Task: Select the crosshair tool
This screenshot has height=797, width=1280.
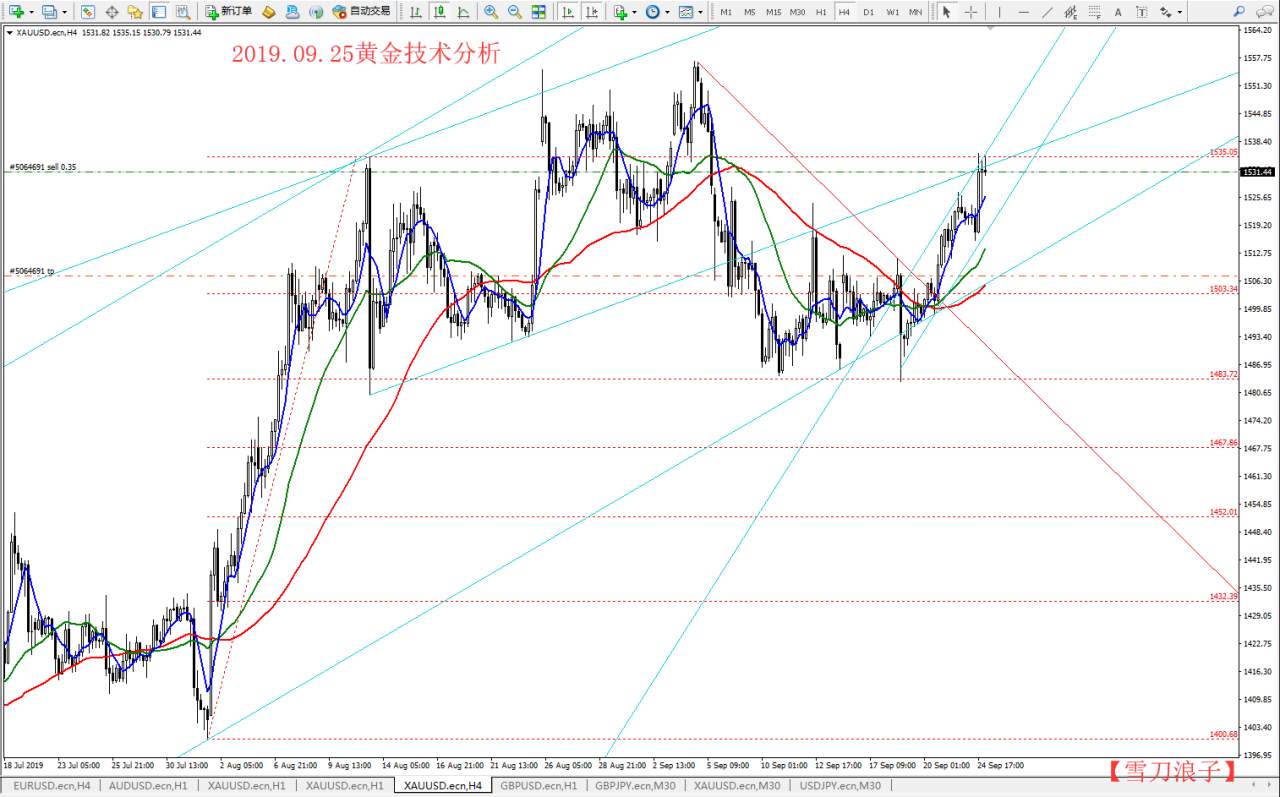Action: click(x=971, y=12)
